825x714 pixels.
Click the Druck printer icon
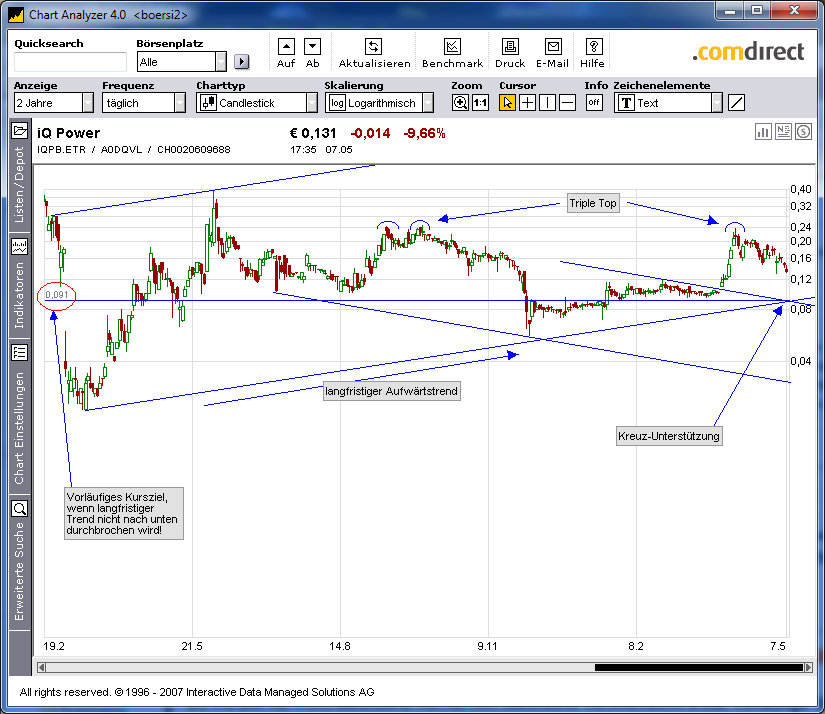pos(510,47)
